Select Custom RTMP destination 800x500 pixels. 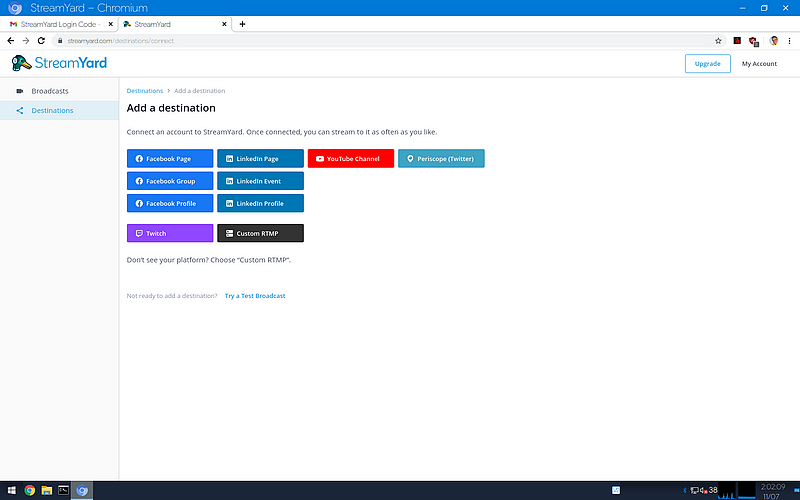point(260,233)
